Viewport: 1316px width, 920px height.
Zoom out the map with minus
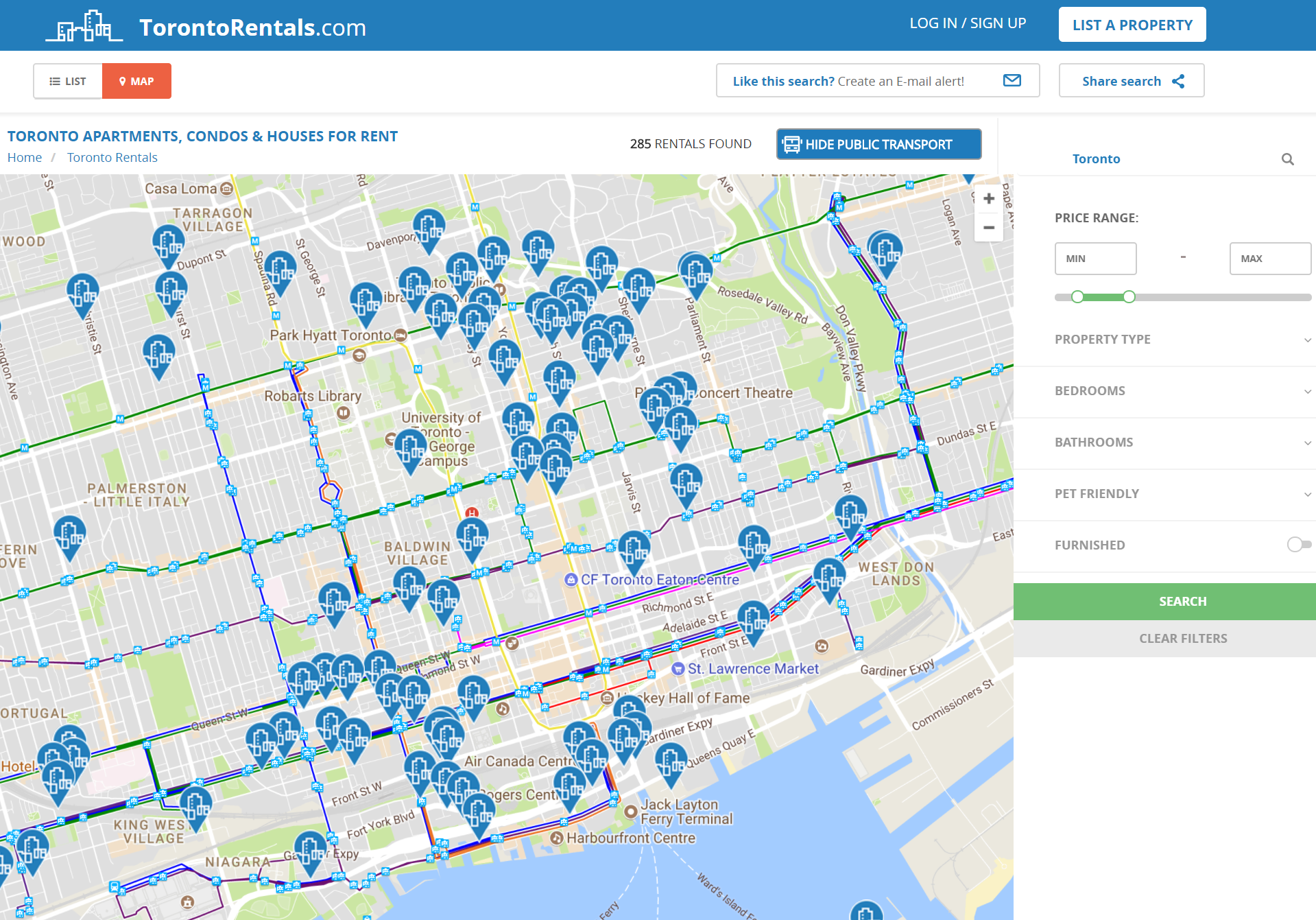[x=989, y=227]
